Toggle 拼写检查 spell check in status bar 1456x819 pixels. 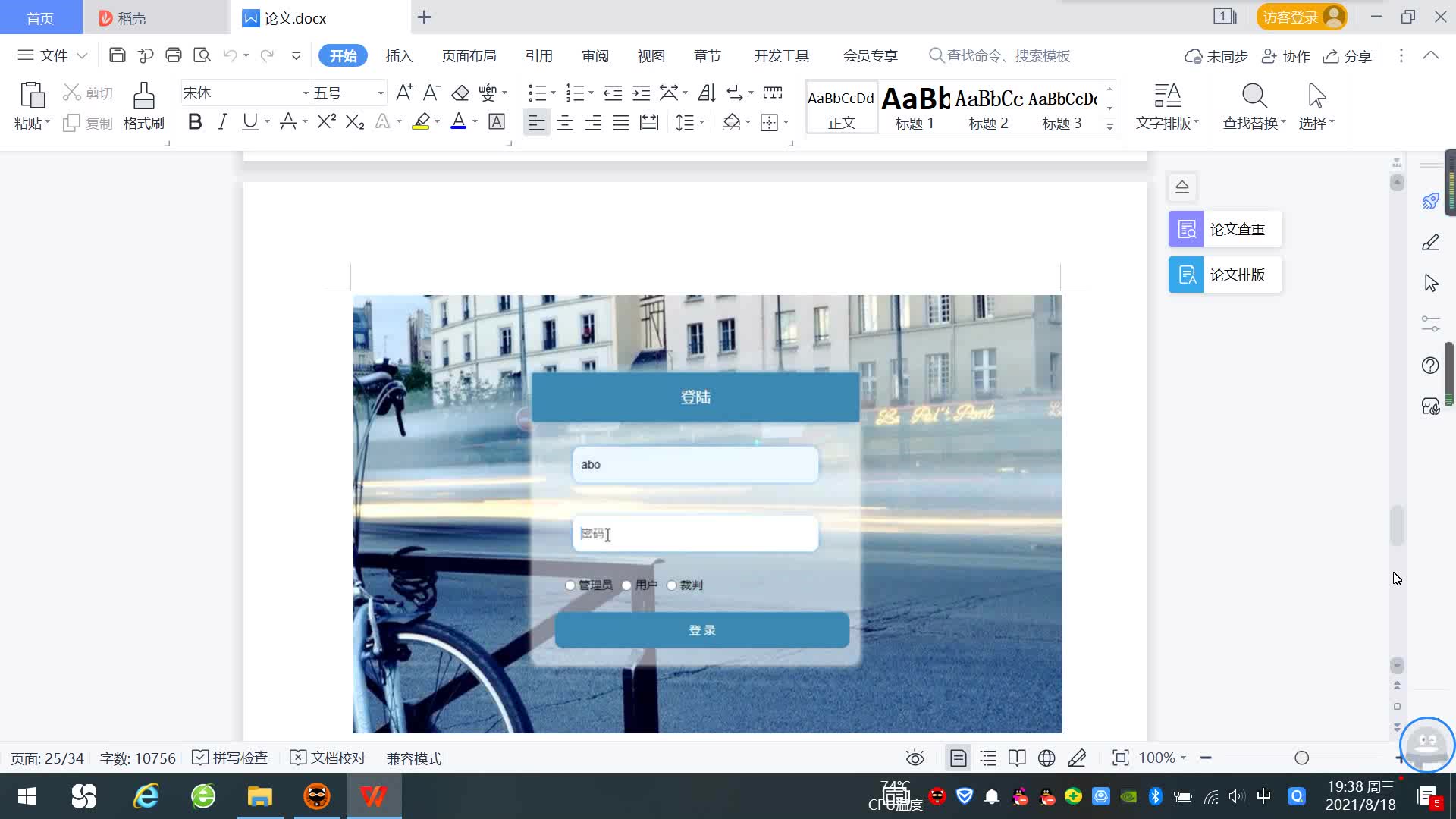[x=231, y=758]
